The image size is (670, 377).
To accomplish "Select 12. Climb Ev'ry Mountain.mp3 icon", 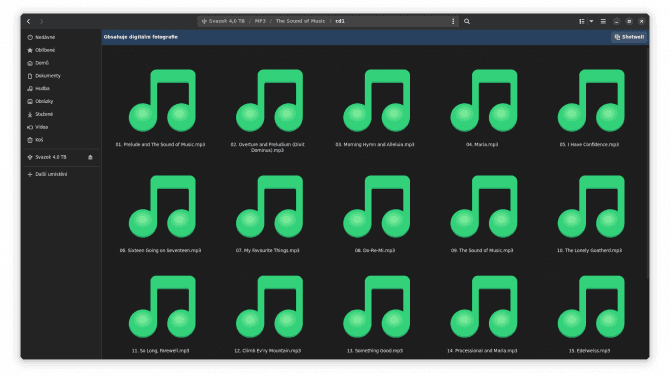I will 269,307.
